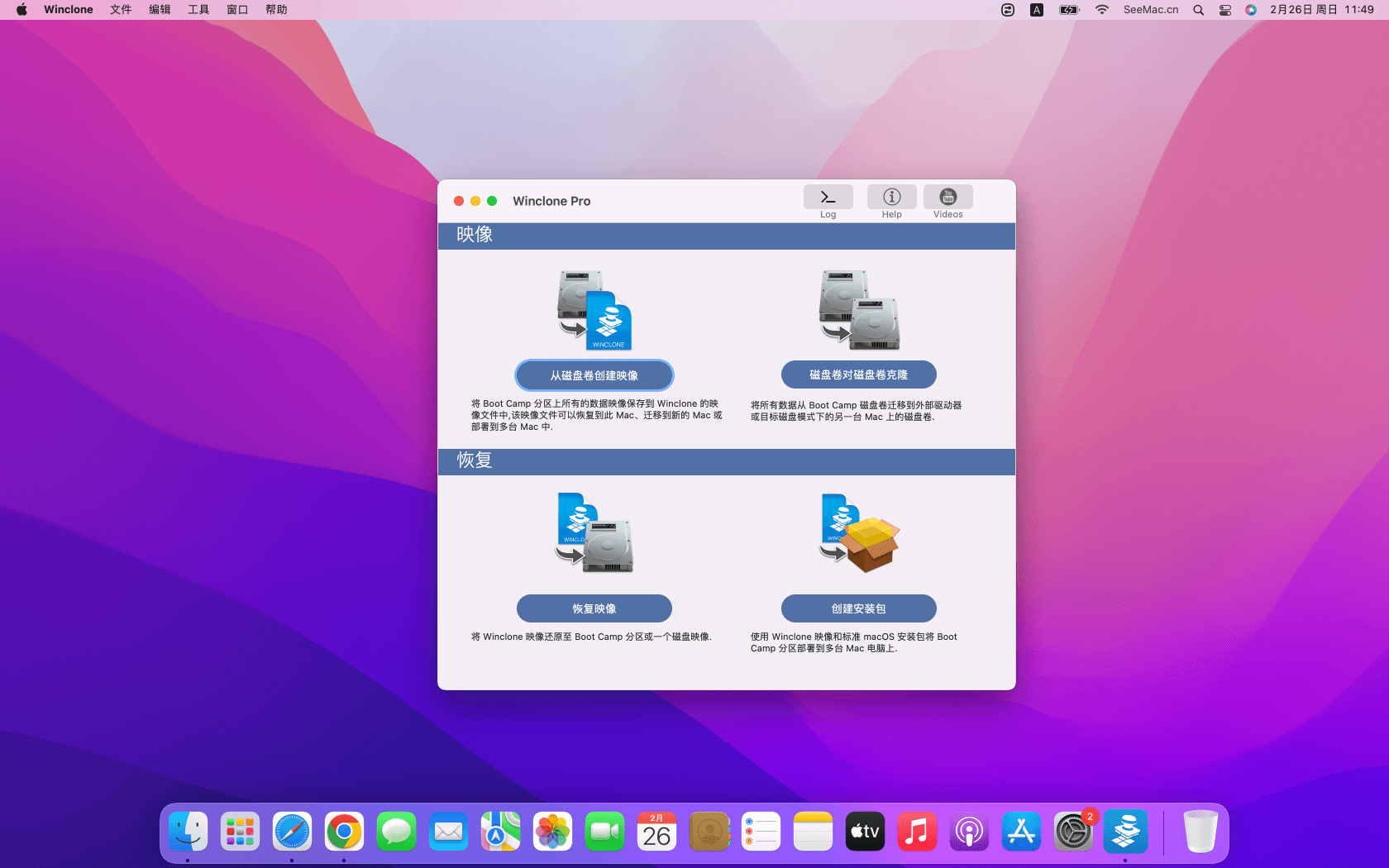
Task: Click the restore image to disk icon
Action: tap(594, 533)
